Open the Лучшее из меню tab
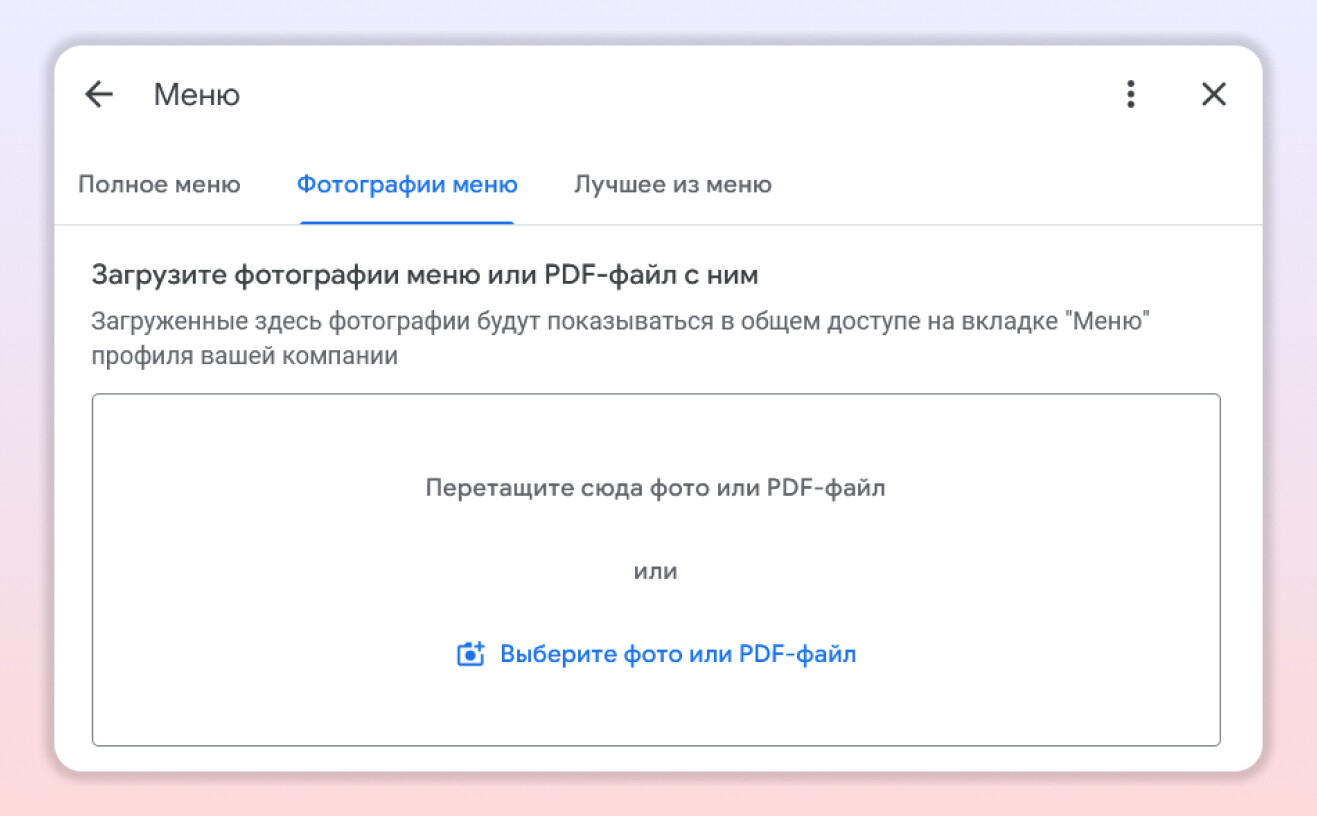Image resolution: width=1317 pixels, height=816 pixels. (672, 185)
